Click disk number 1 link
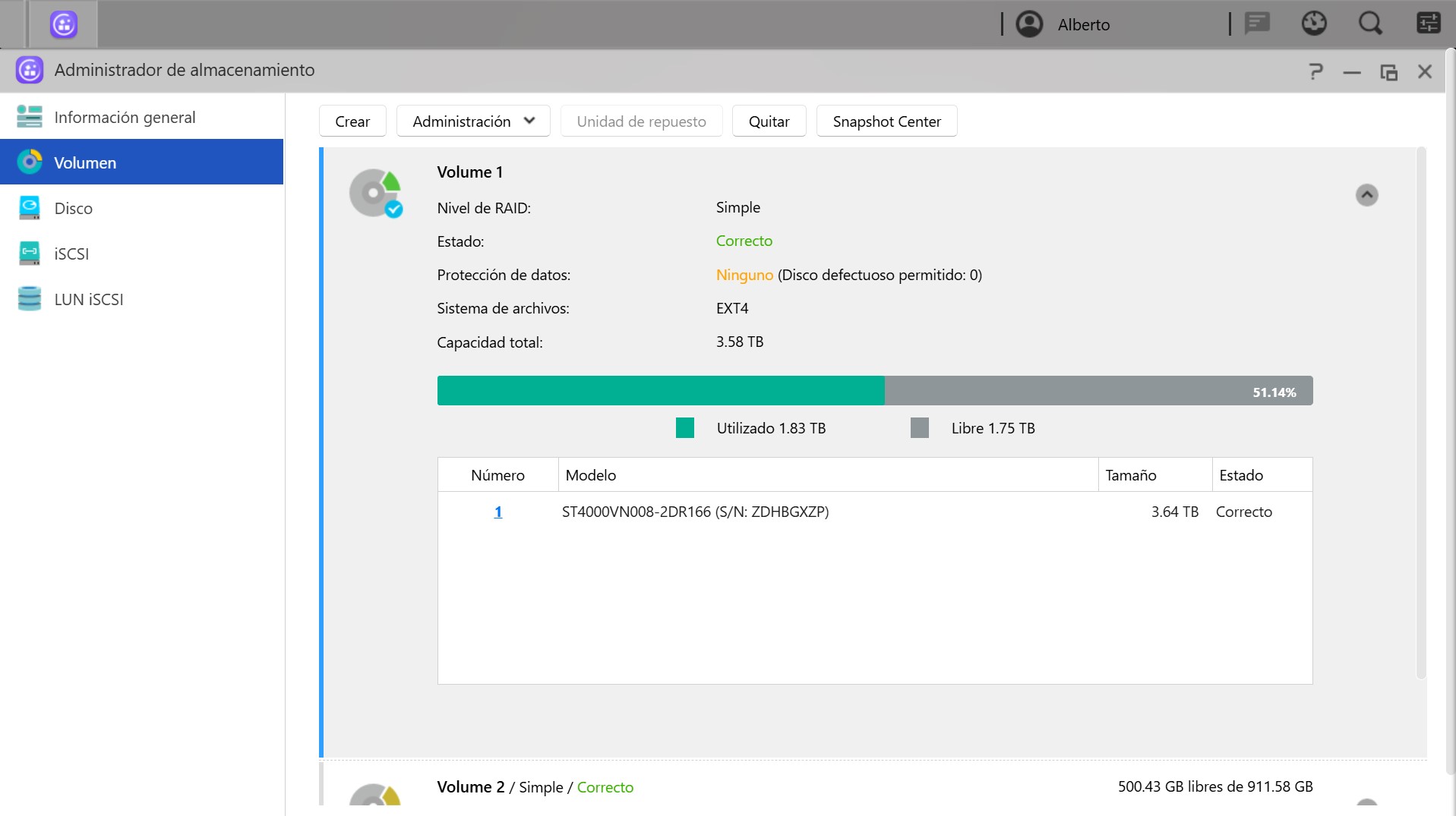This screenshot has width=1456, height=816. [498, 512]
